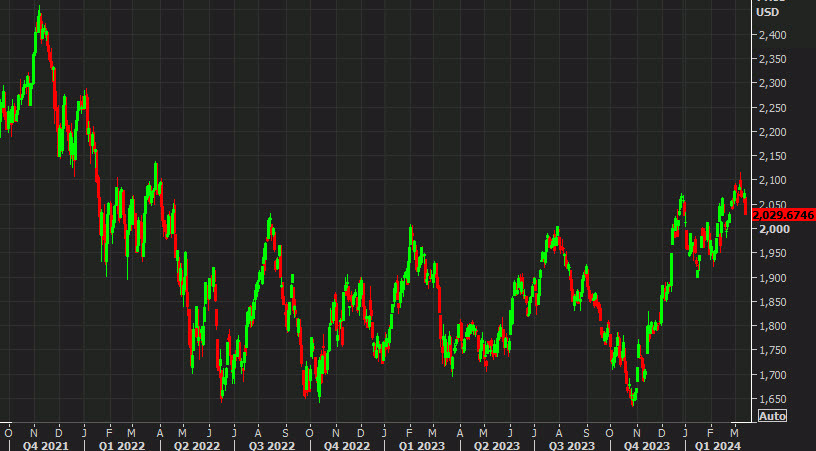Click the Auto scale button

click(x=772, y=415)
